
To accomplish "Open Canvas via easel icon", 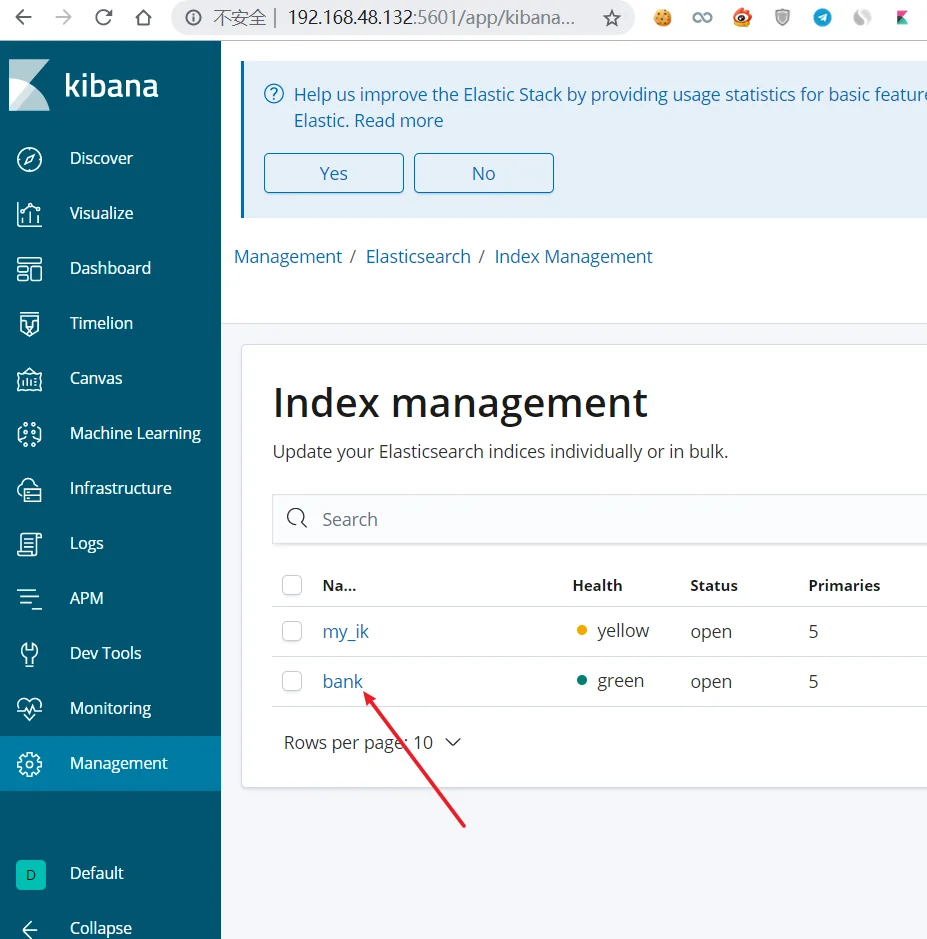I will point(29,379).
